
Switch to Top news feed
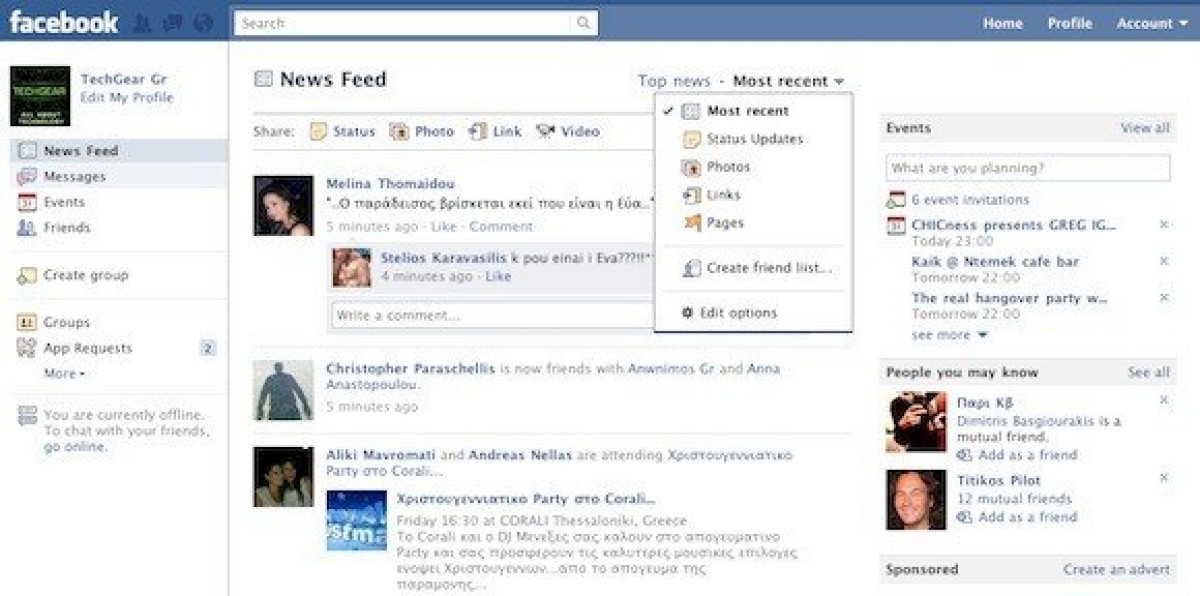click(674, 81)
